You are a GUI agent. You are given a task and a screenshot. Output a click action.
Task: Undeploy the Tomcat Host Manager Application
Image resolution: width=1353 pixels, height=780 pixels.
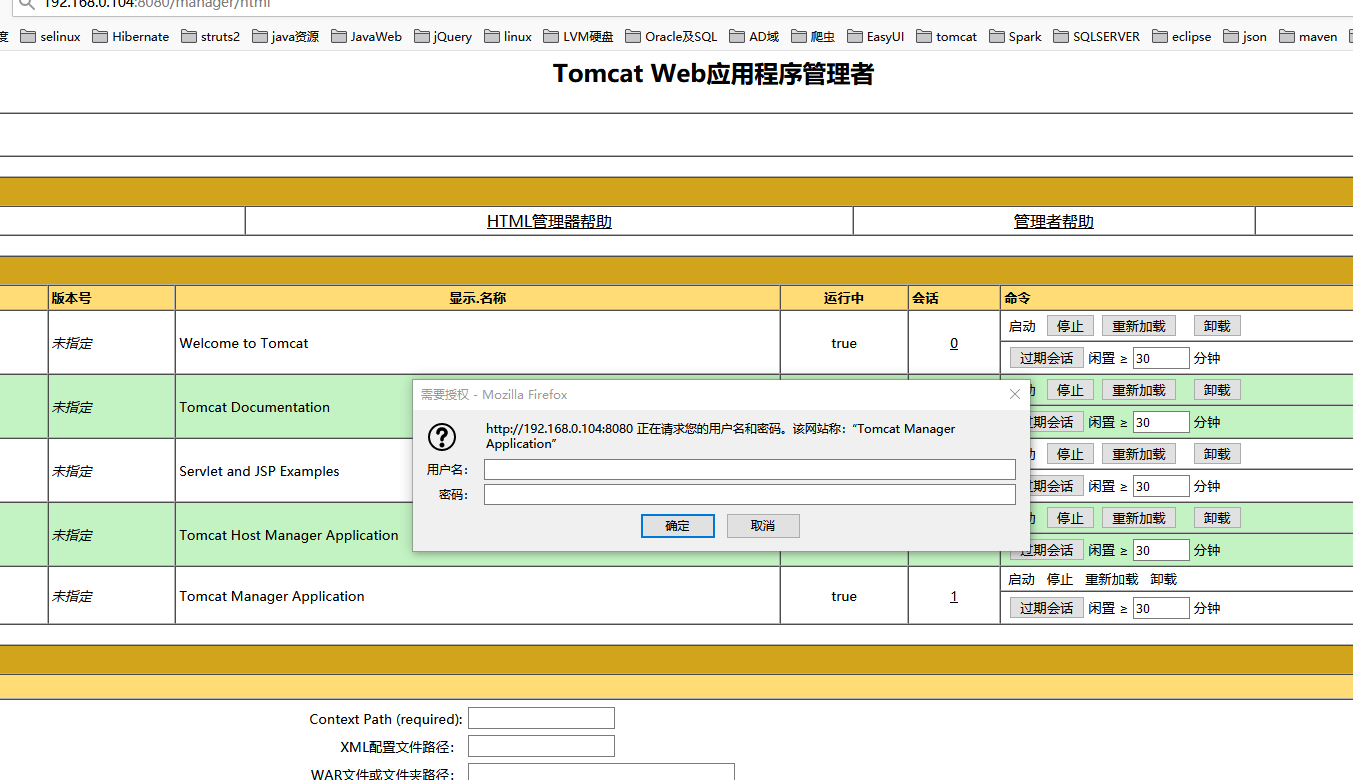pyautogui.click(x=1217, y=518)
